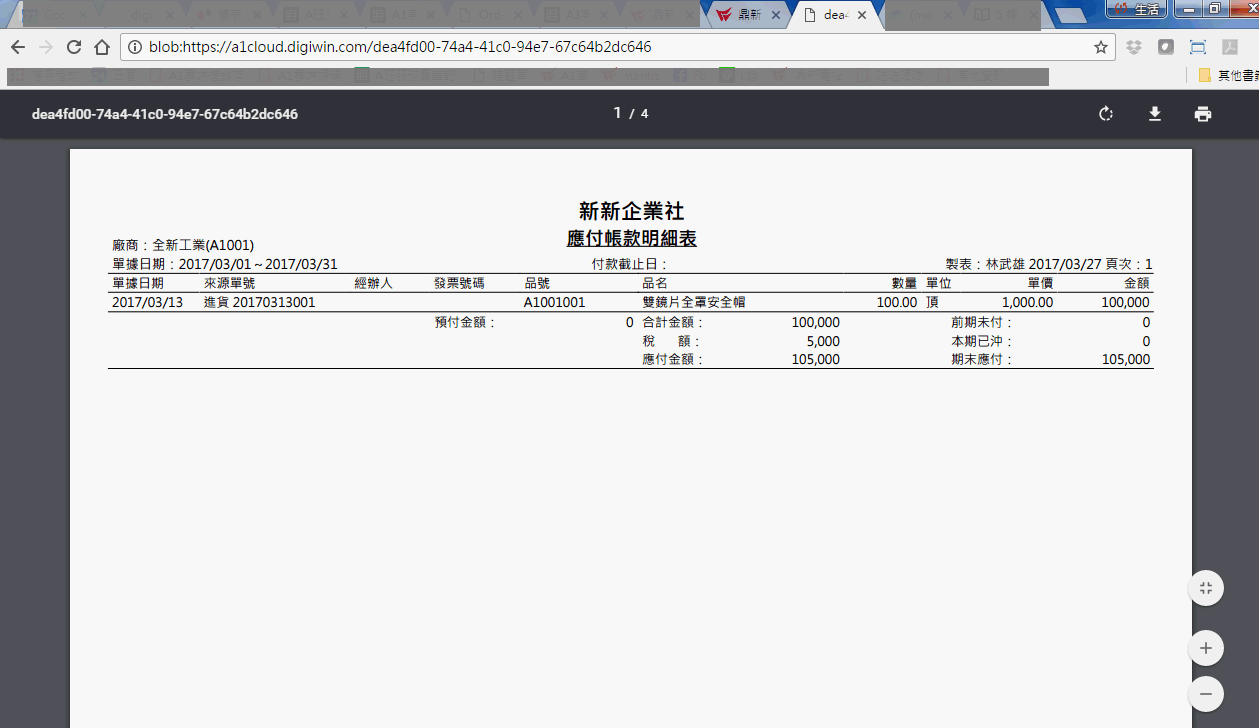
Task: Zoom out of the PDF
Action: click(x=1206, y=693)
